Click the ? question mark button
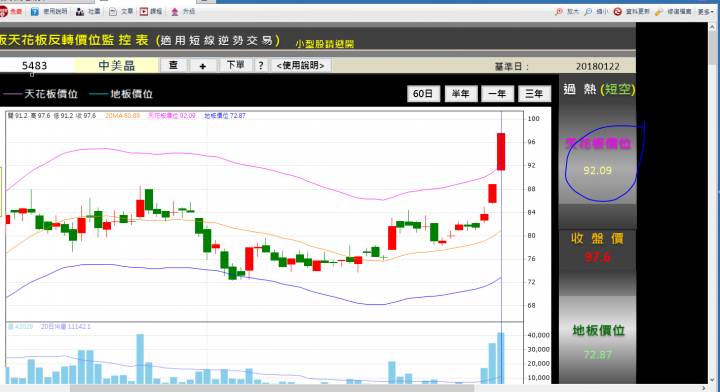 pyautogui.click(x=261, y=65)
